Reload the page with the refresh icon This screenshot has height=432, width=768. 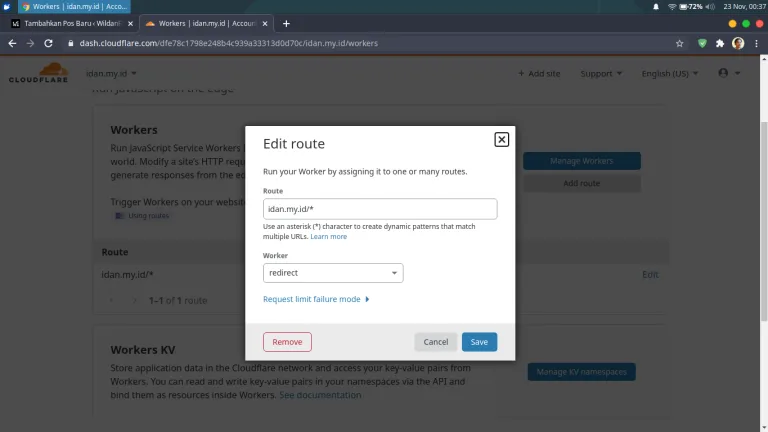pyautogui.click(x=49, y=43)
